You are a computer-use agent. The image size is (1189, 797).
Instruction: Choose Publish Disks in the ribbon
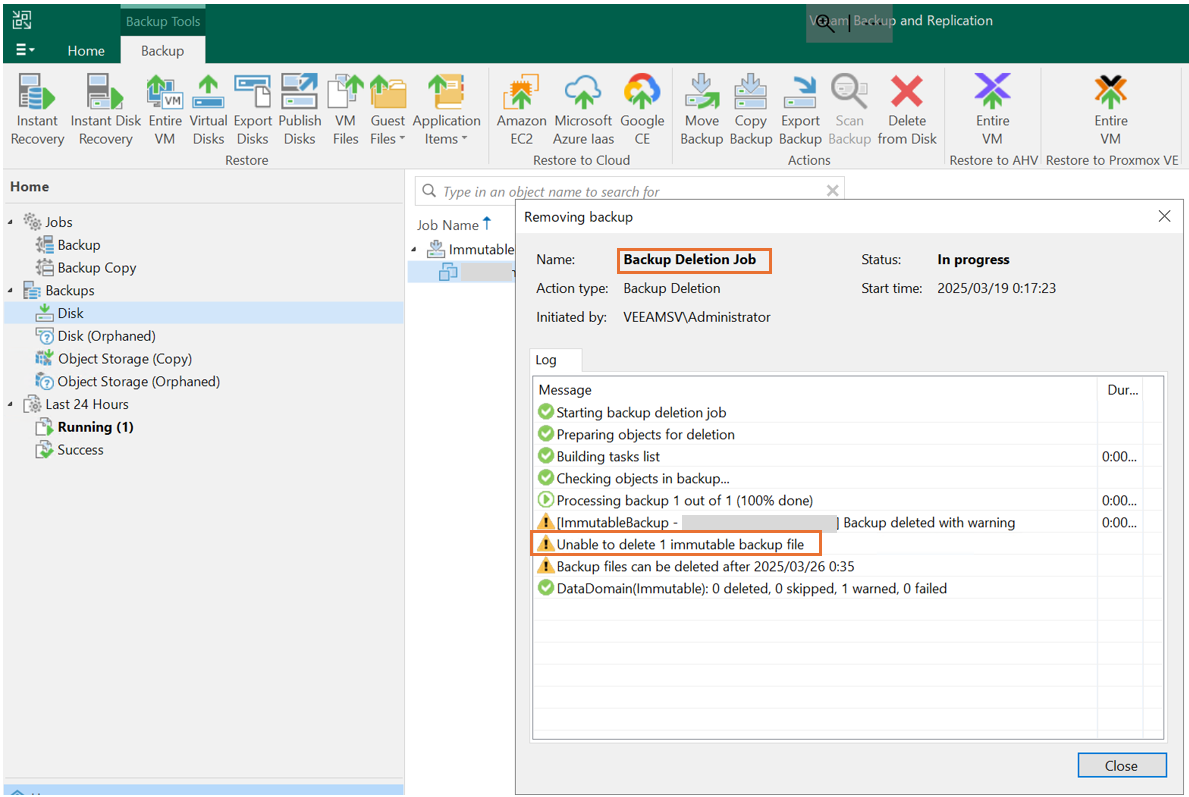tap(300, 110)
